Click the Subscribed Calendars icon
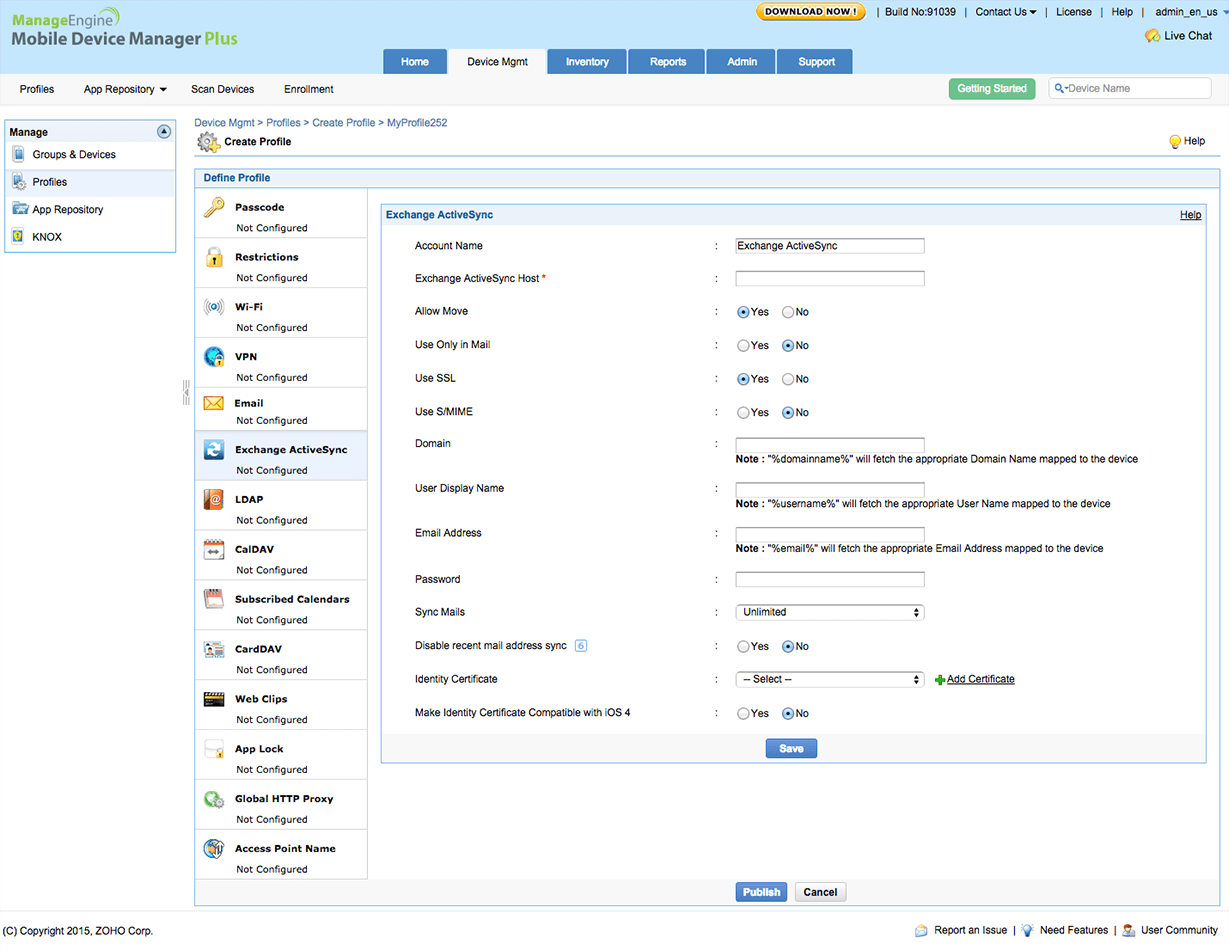Viewport: 1229px width, 950px height. pyautogui.click(x=214, y=600)
